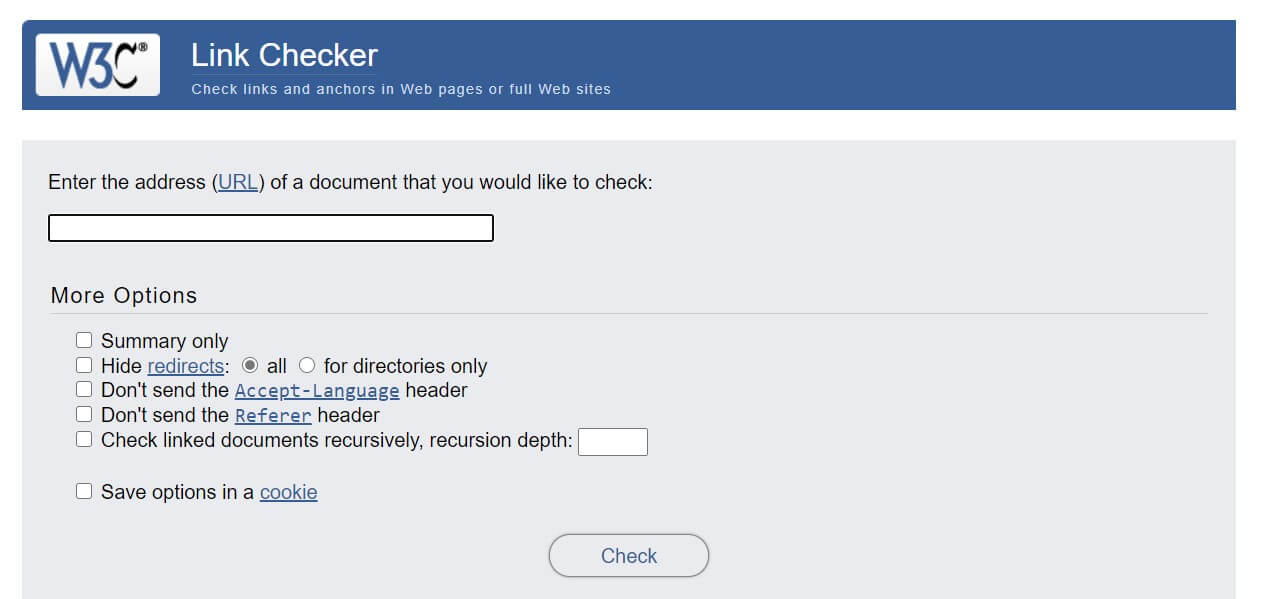The width and height of the screenshot is (1262, 599).
Task: Focus the document address input field
Action: click(271, 228)
